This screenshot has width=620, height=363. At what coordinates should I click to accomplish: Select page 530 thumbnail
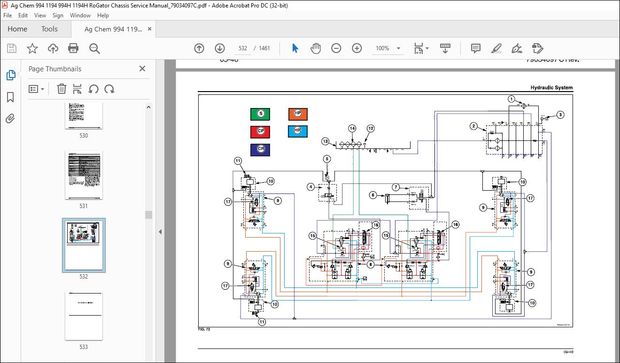83,116
